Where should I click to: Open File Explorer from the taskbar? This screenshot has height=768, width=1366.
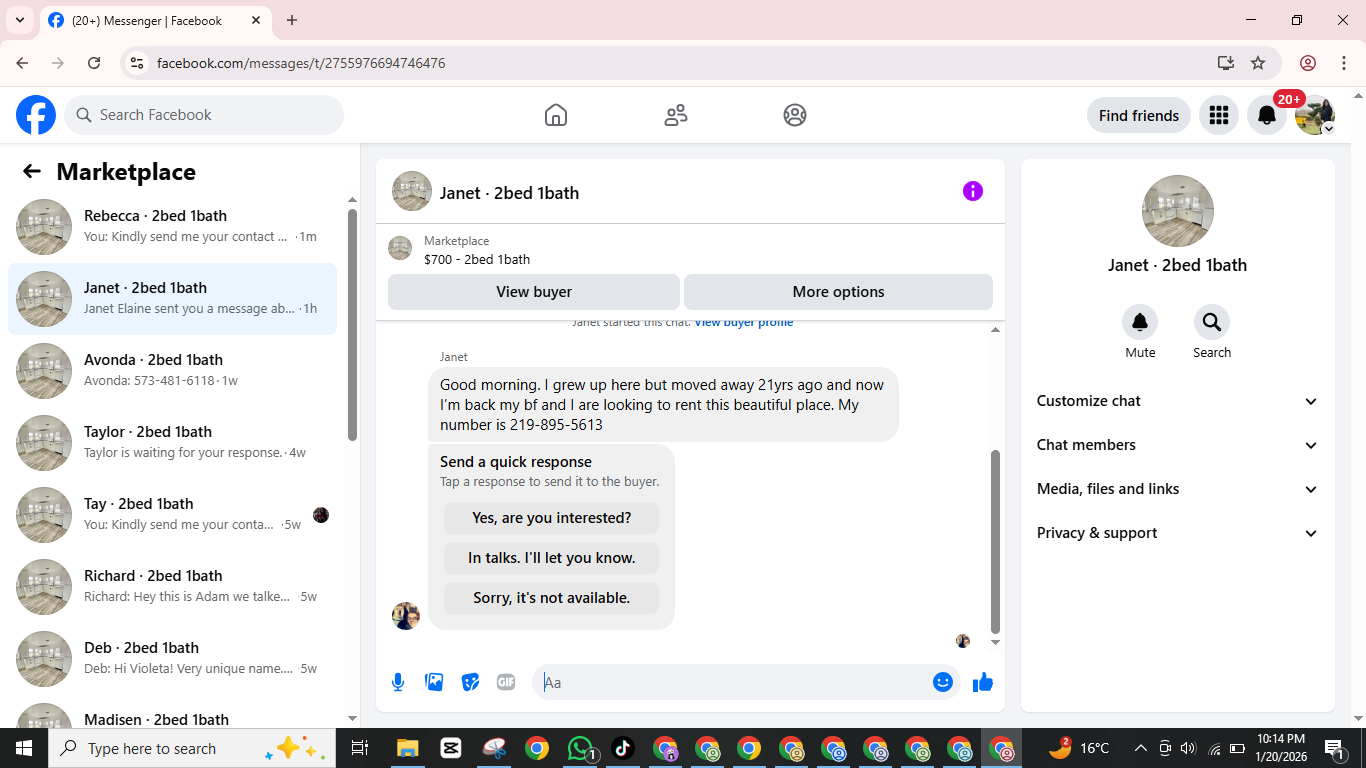(407, 748)
